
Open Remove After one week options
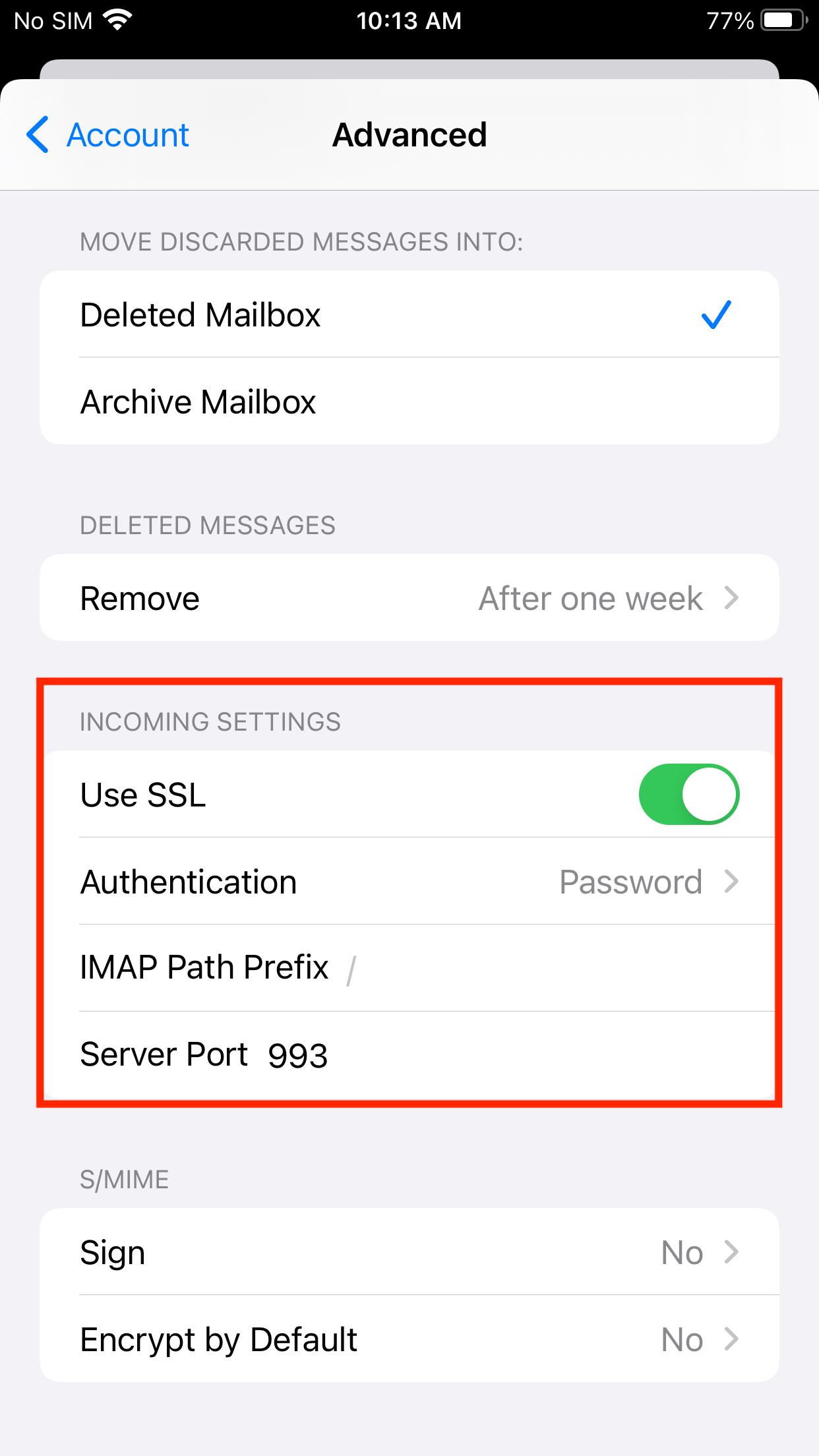[x=409, y=597]
